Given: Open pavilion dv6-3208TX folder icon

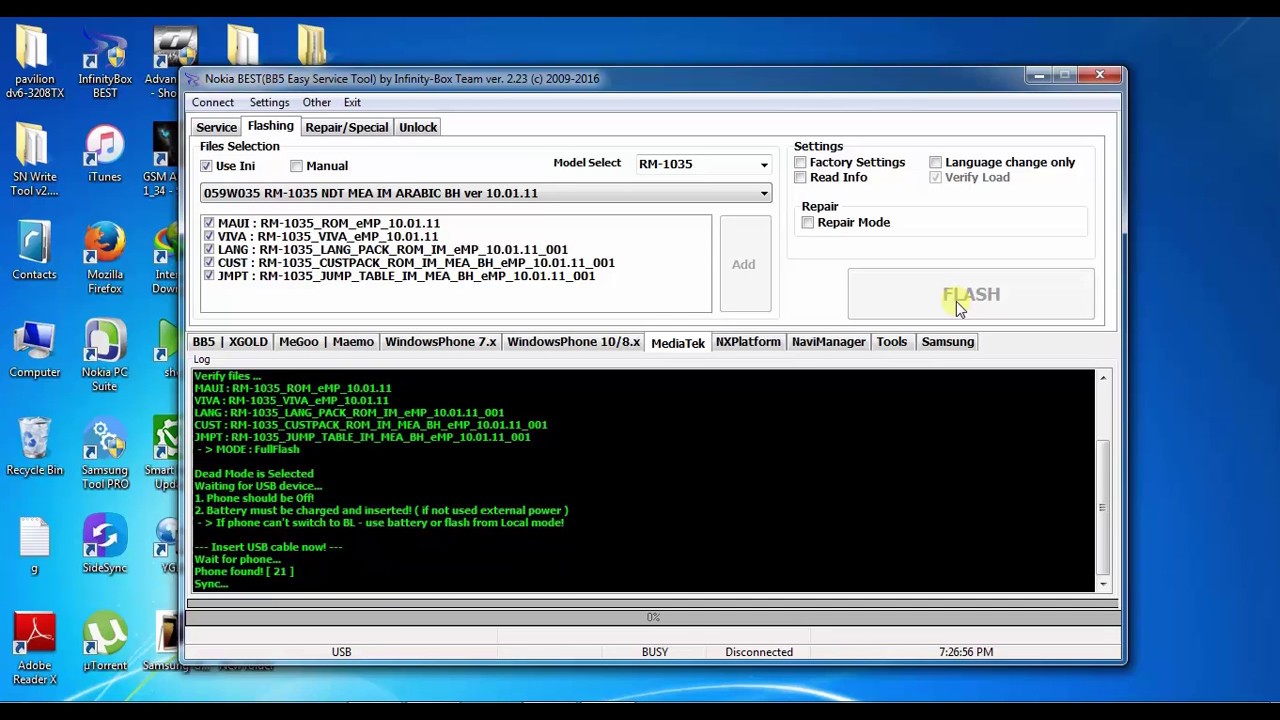Looking at the screenshot, I should coord(34,63).
